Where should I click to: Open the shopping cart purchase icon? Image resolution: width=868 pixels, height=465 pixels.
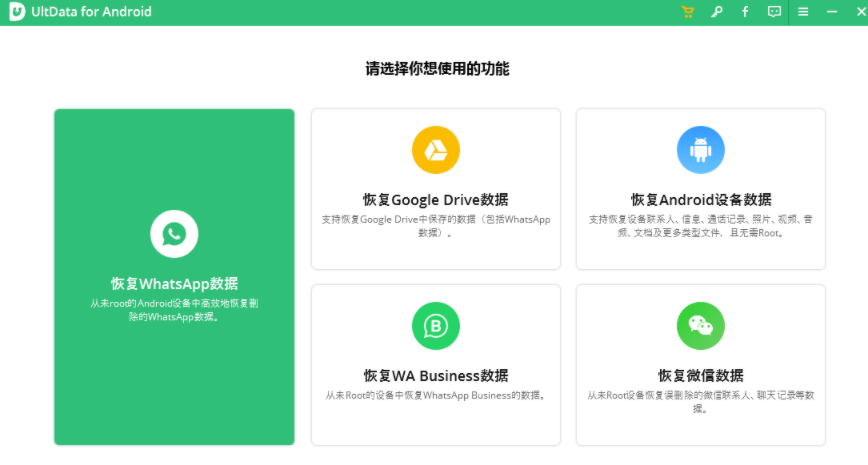click(688, 12)
